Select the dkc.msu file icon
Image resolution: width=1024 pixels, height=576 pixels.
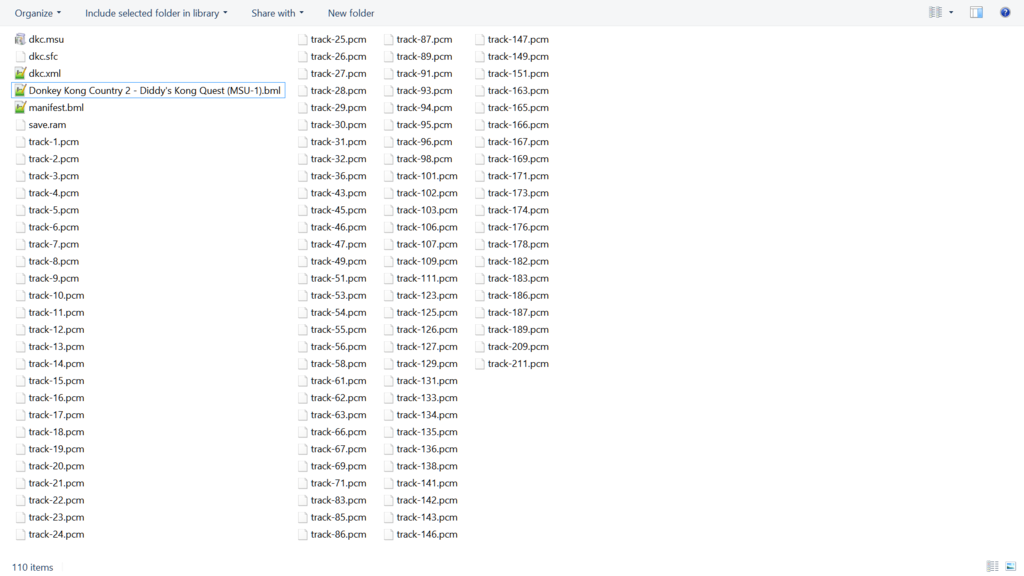point(21,39)
